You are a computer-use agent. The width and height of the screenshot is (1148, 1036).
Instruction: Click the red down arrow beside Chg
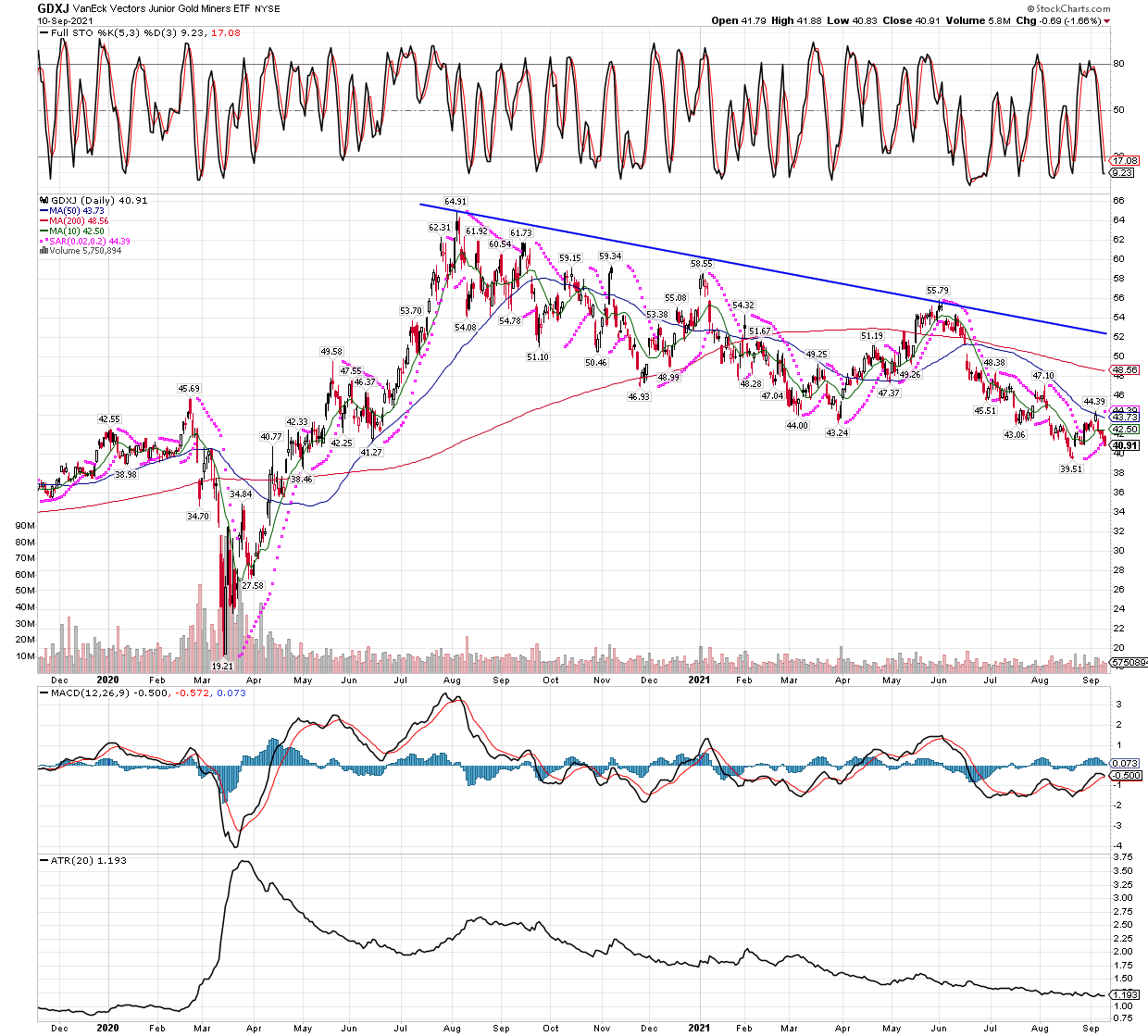click(x=1106, y=20)
